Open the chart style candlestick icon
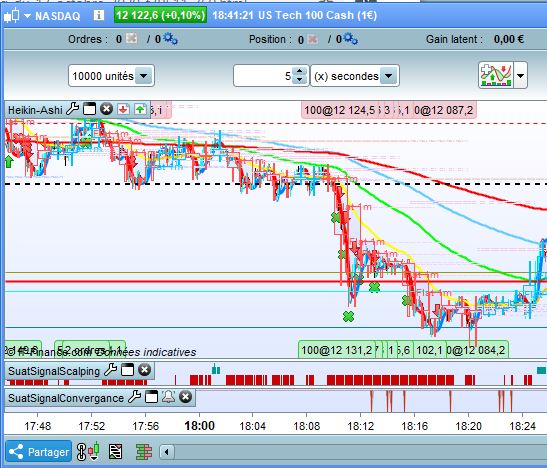The height and width of the screenshot is (468, 547). coord(12,16)
